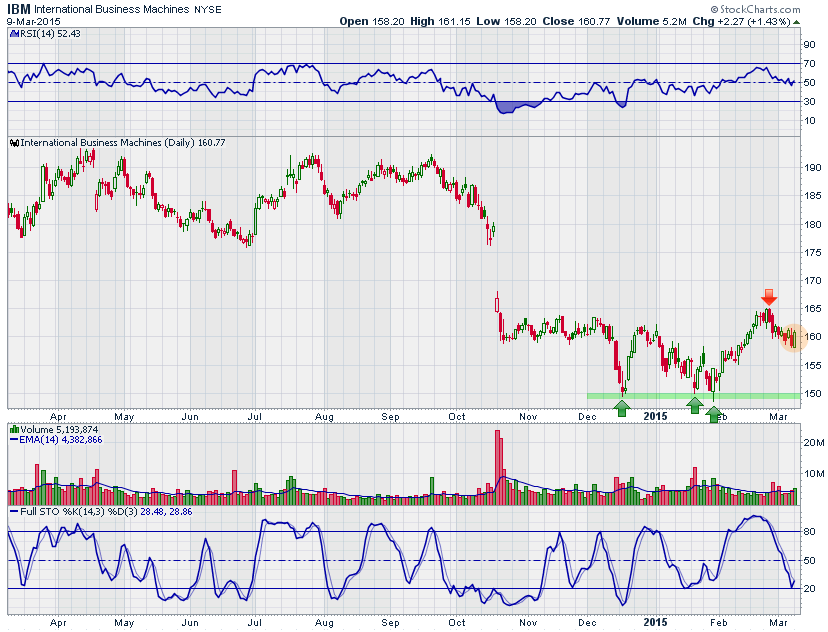The height and width of the screenshot is (632, 828).
Task: Click the tallest red volume bar in October
Action: click(497, 468)
